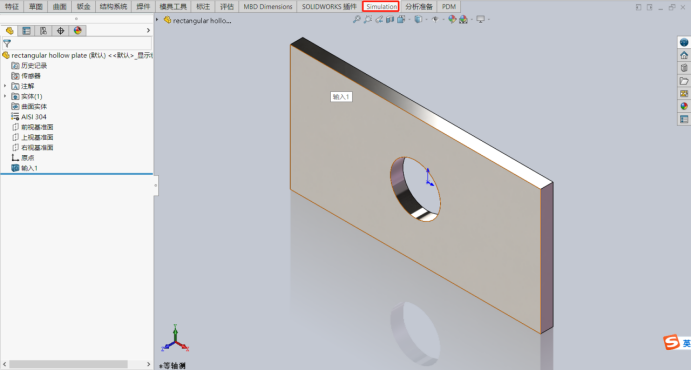
Task: Open dropdown arrow beside View Orientation icon
Action: tap(409, 19)
